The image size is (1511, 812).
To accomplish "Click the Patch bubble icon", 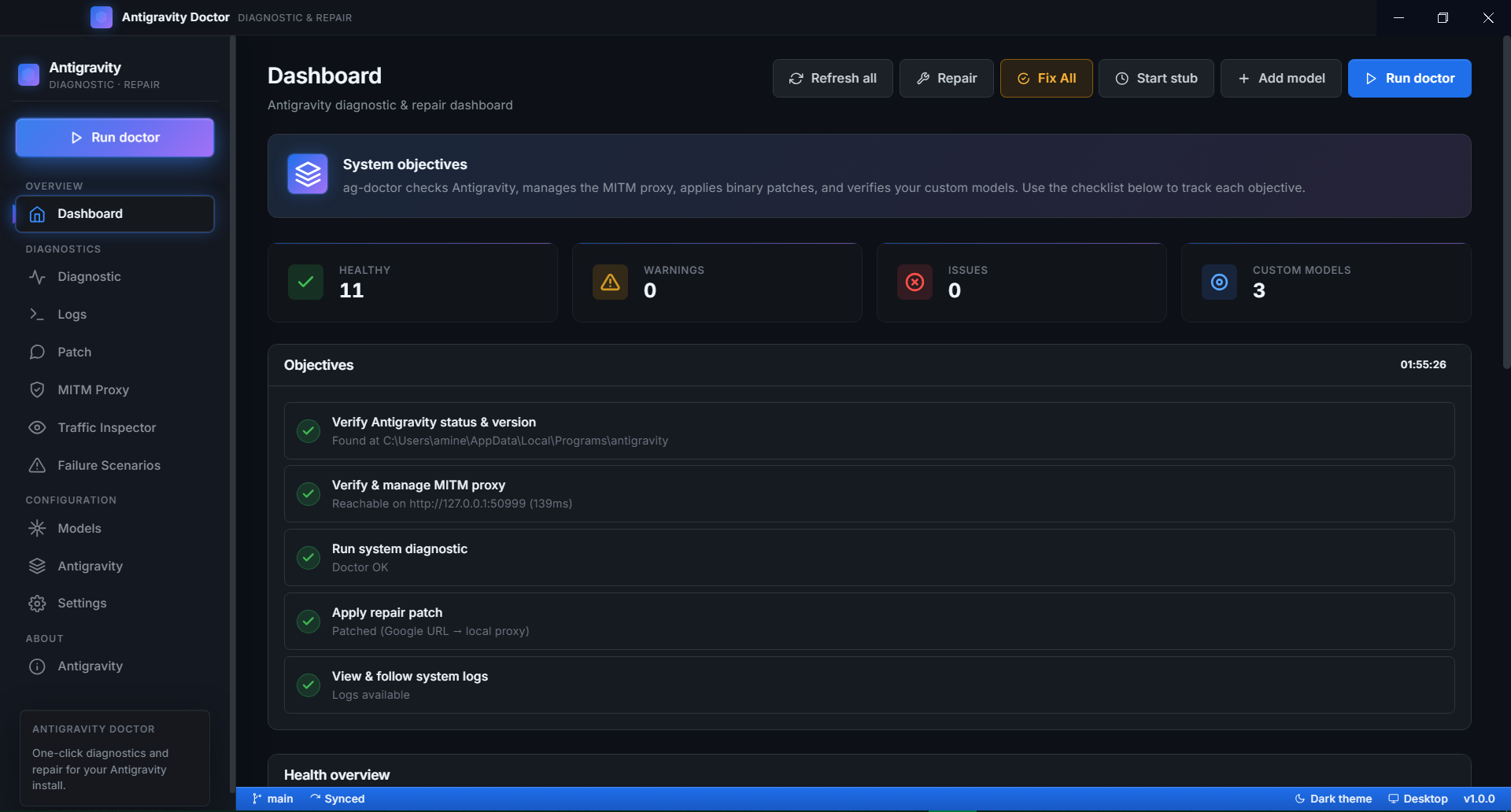I will pyautogui.click(x=37, y=352).
